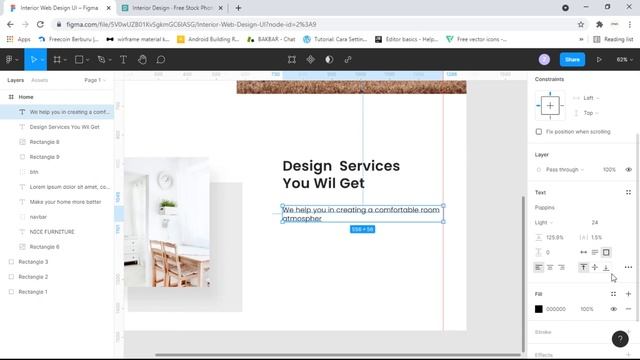This screenshot has width=640, height=360.
Task: Open zoom level 62% dropdown
Action: (x=624, y=60)
